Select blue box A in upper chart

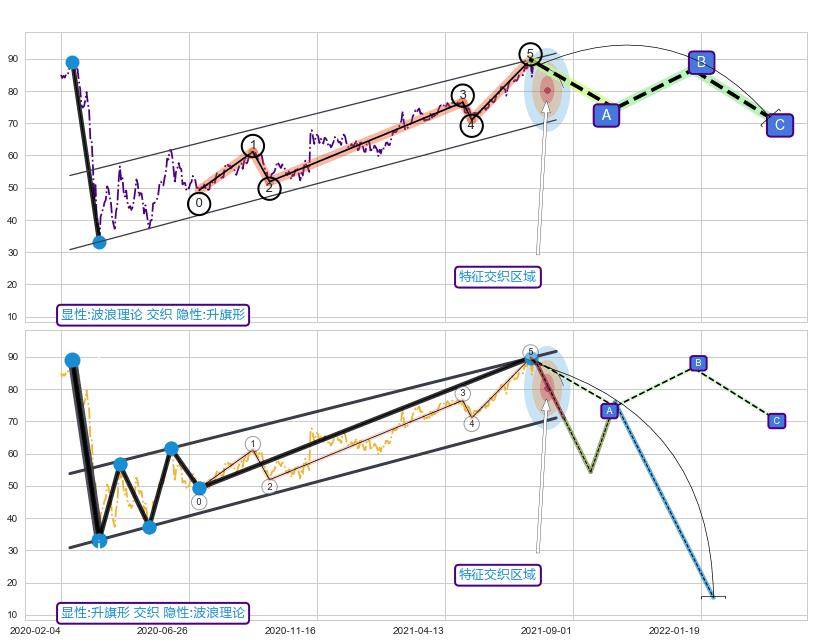[605, 115]
